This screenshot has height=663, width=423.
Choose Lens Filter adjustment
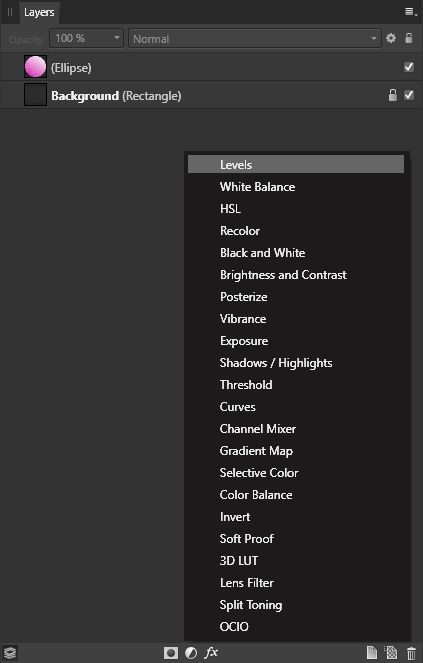(296, 582)
